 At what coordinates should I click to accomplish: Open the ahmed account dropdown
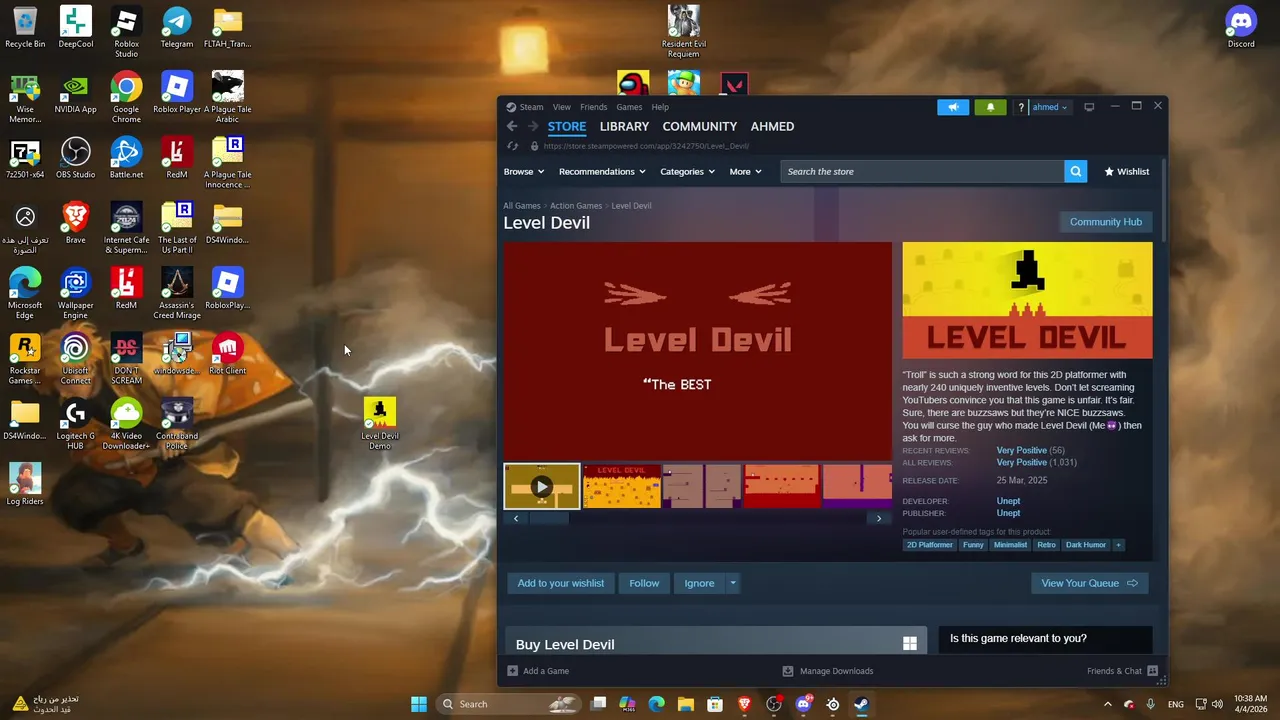(1050, 107)
